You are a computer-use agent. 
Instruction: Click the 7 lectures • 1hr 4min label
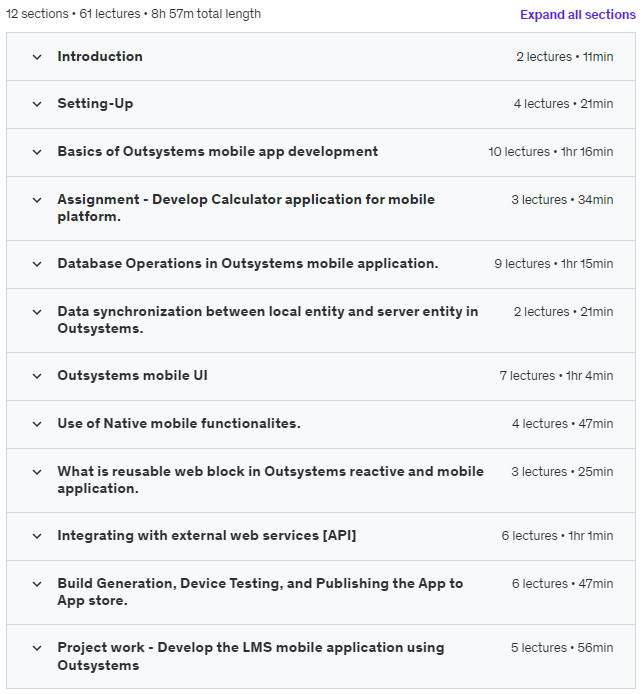(556, 375)
